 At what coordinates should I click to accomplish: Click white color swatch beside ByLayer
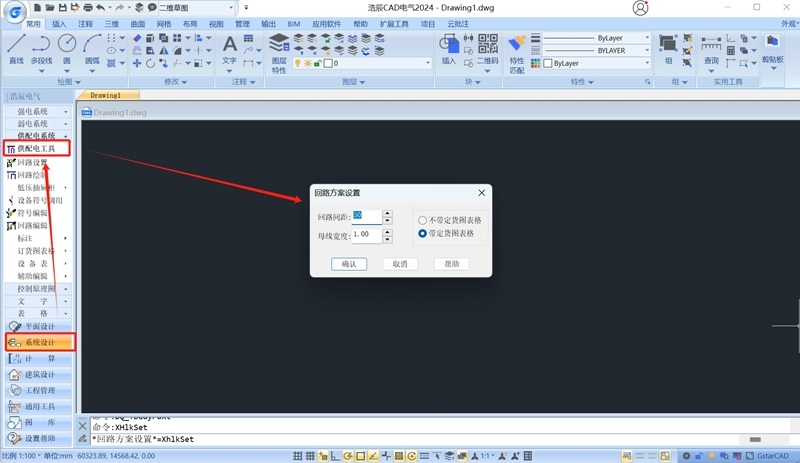click(x=548, y=63)
